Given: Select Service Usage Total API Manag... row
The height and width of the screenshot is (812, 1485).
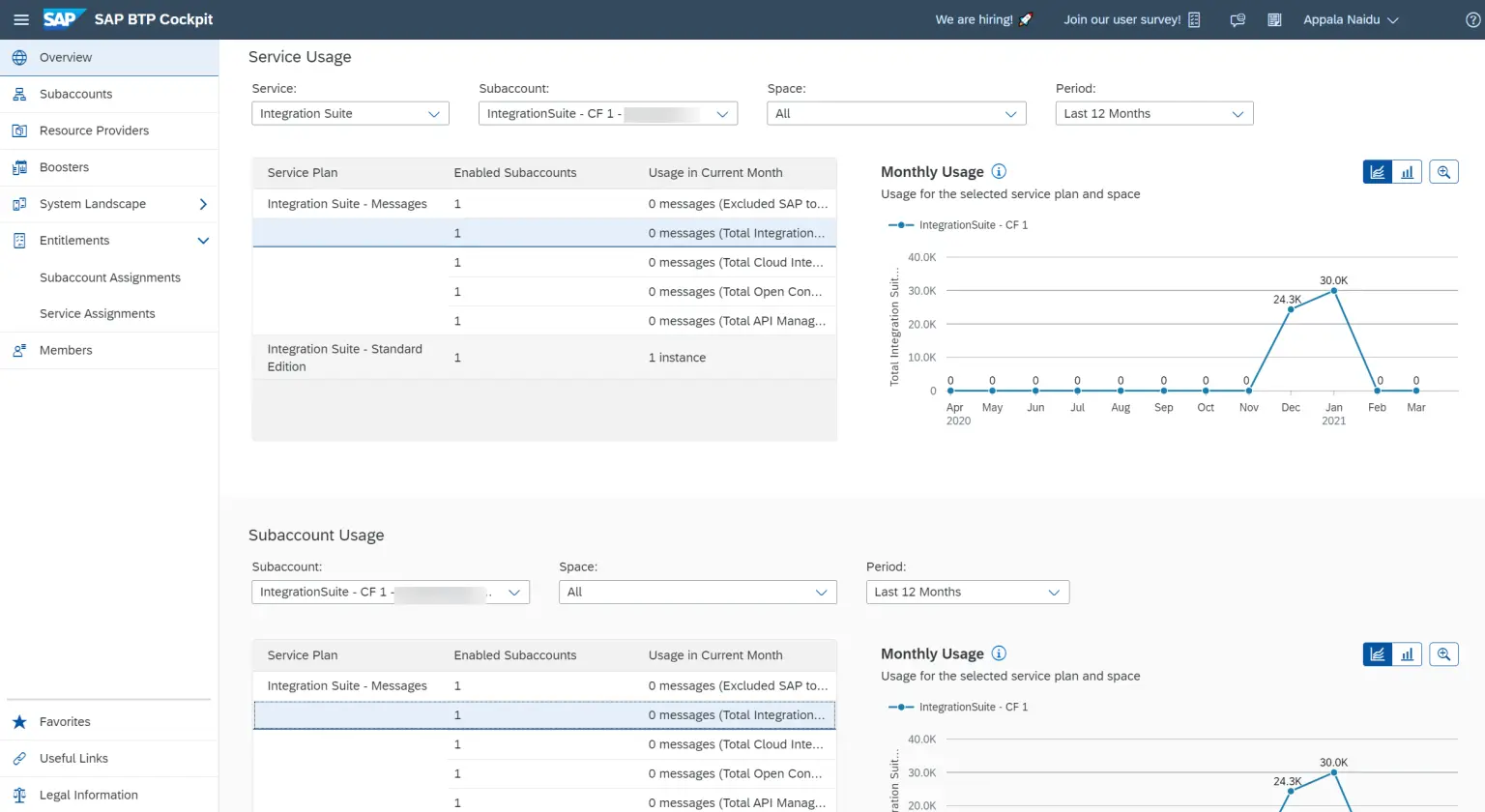Looking at the screenshot, I should click(x=544, y=321).
